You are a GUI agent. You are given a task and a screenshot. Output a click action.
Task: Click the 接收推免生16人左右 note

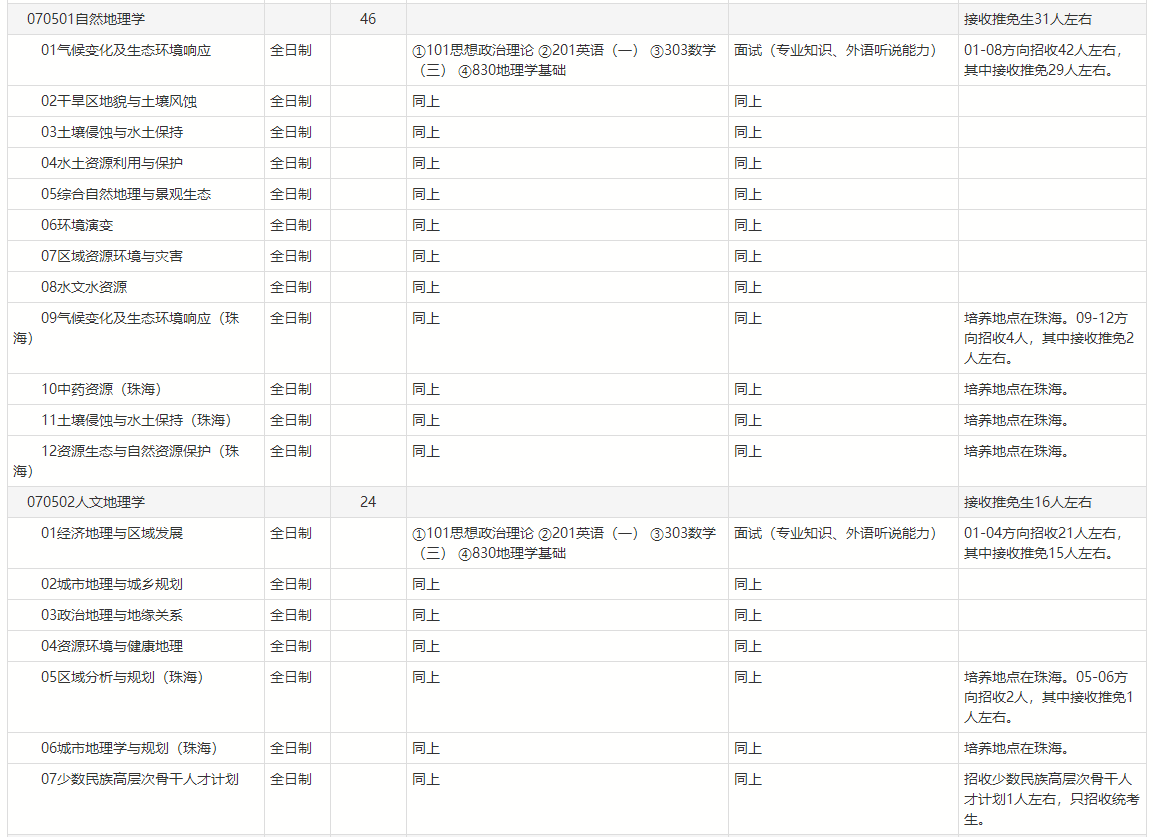[1028, 502]
